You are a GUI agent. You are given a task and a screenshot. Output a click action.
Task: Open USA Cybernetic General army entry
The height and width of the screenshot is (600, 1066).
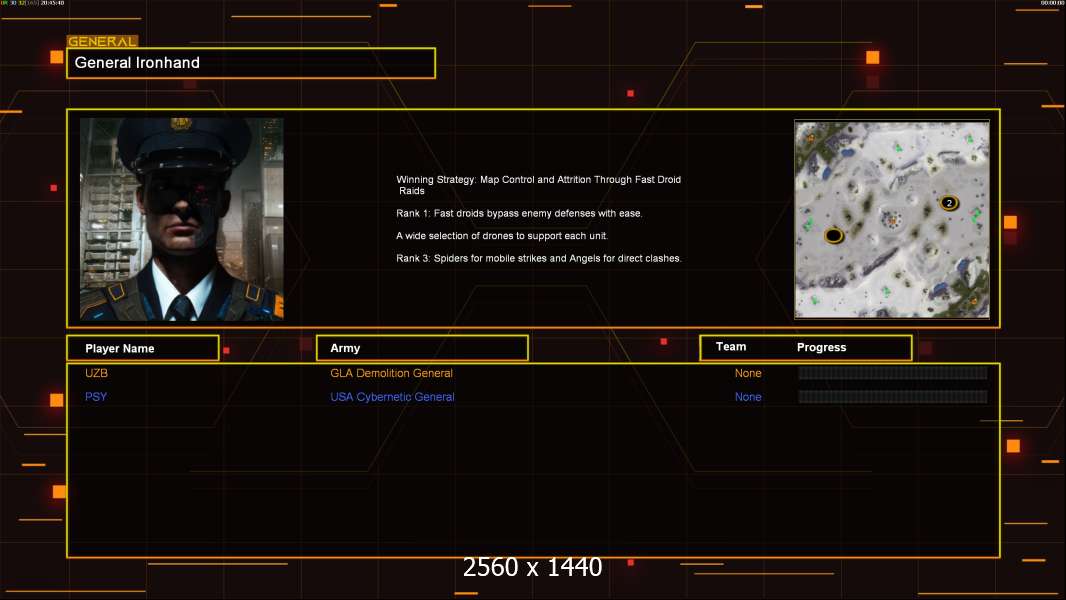tap(392, 397)
